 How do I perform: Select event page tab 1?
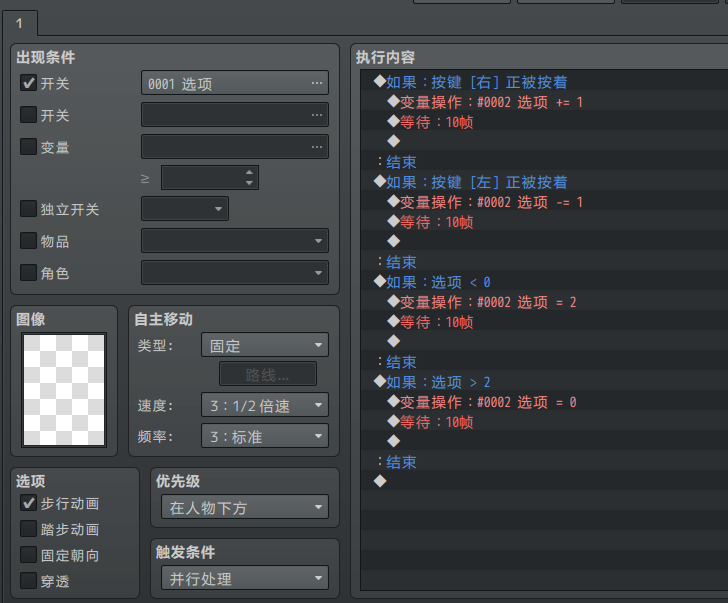pos(20,23)
